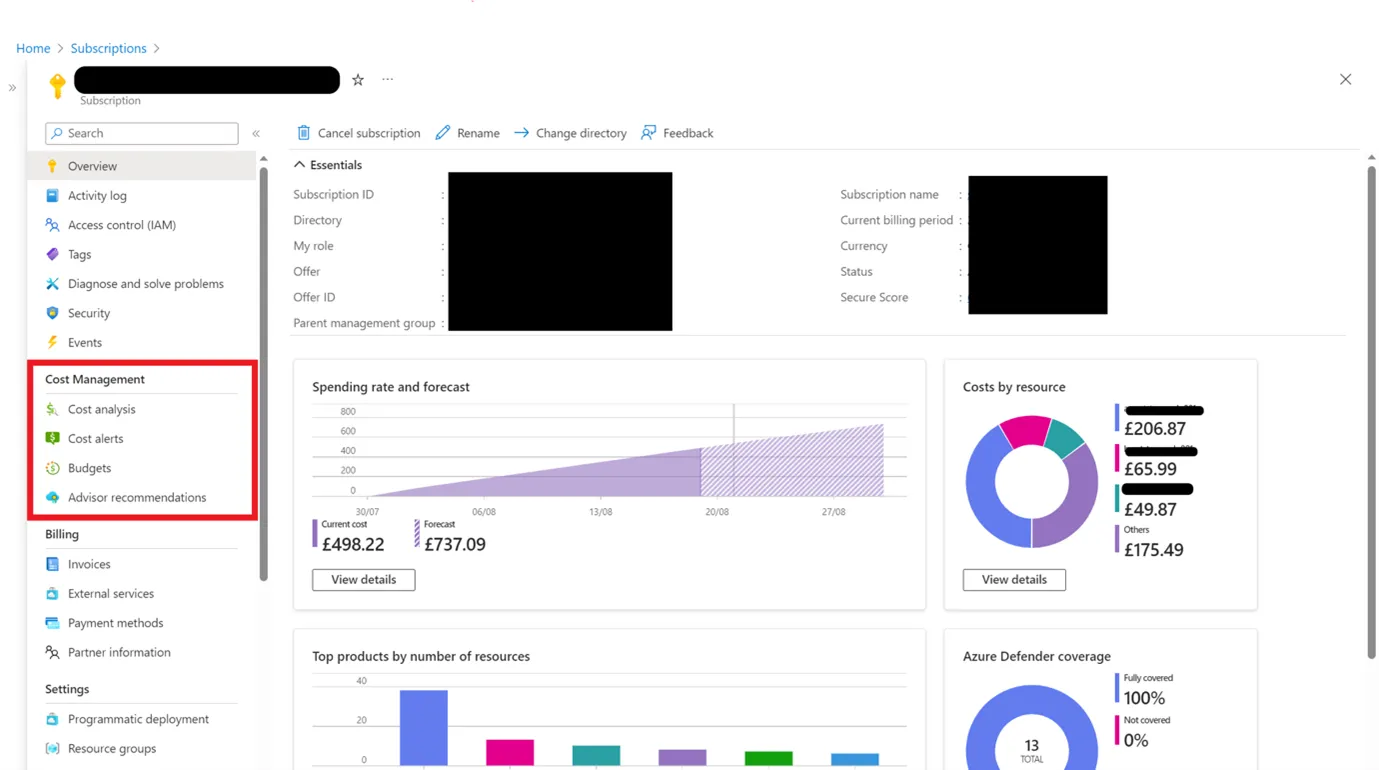
Task: Open the ellipsis more options menu
Action: (x=388, y=79)
